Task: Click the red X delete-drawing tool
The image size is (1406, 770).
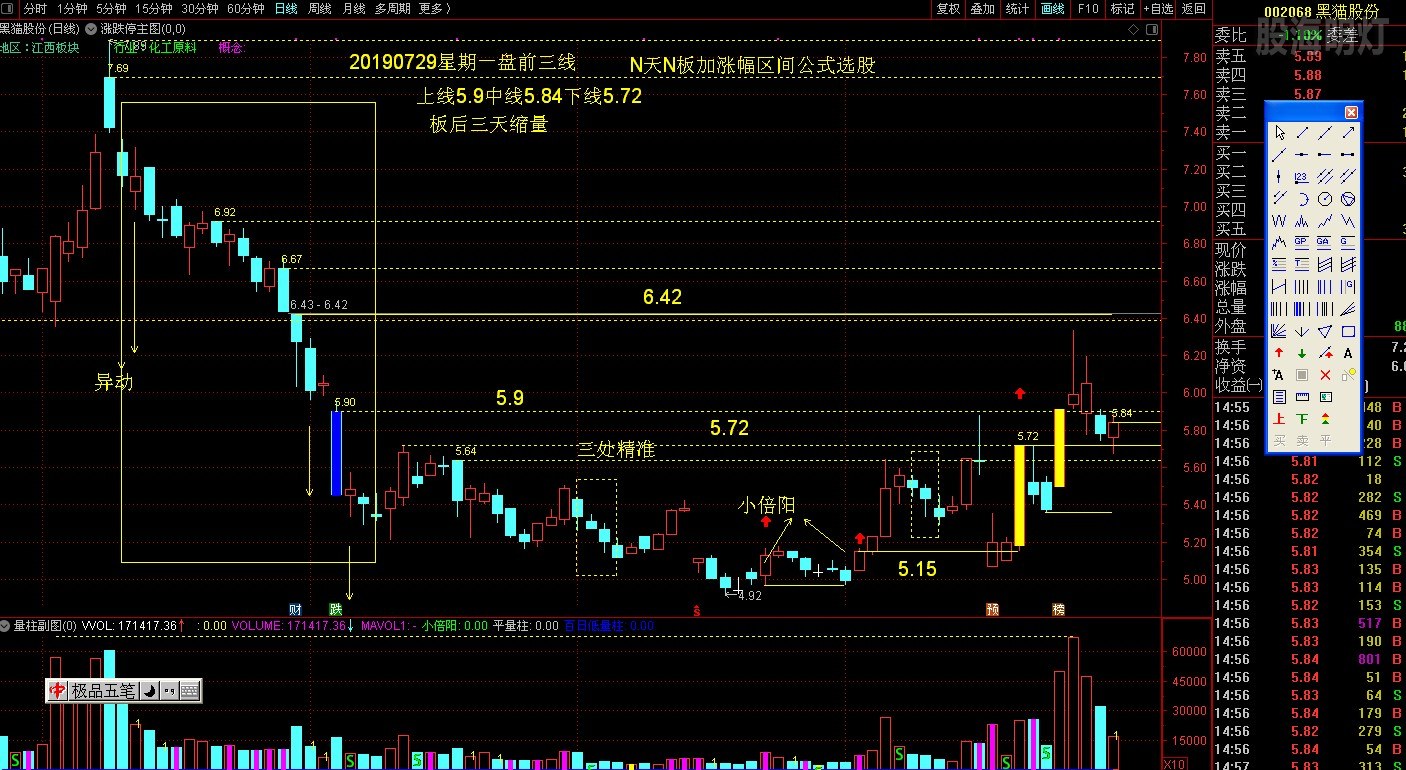Action: [1325, 375]
